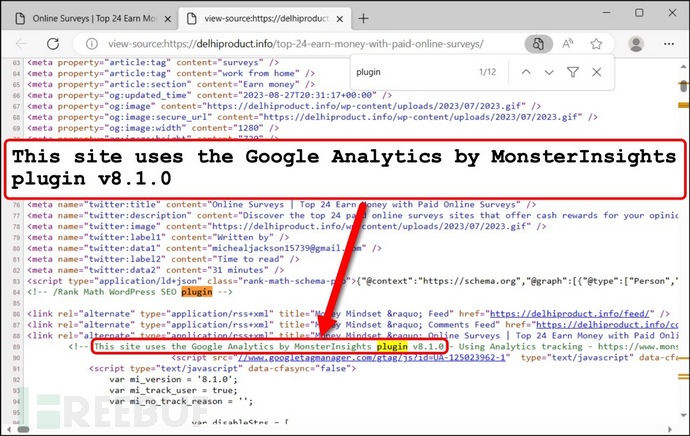Click the horizontal scrollbar thumb

pyautogui.click(x=23, y=429)
